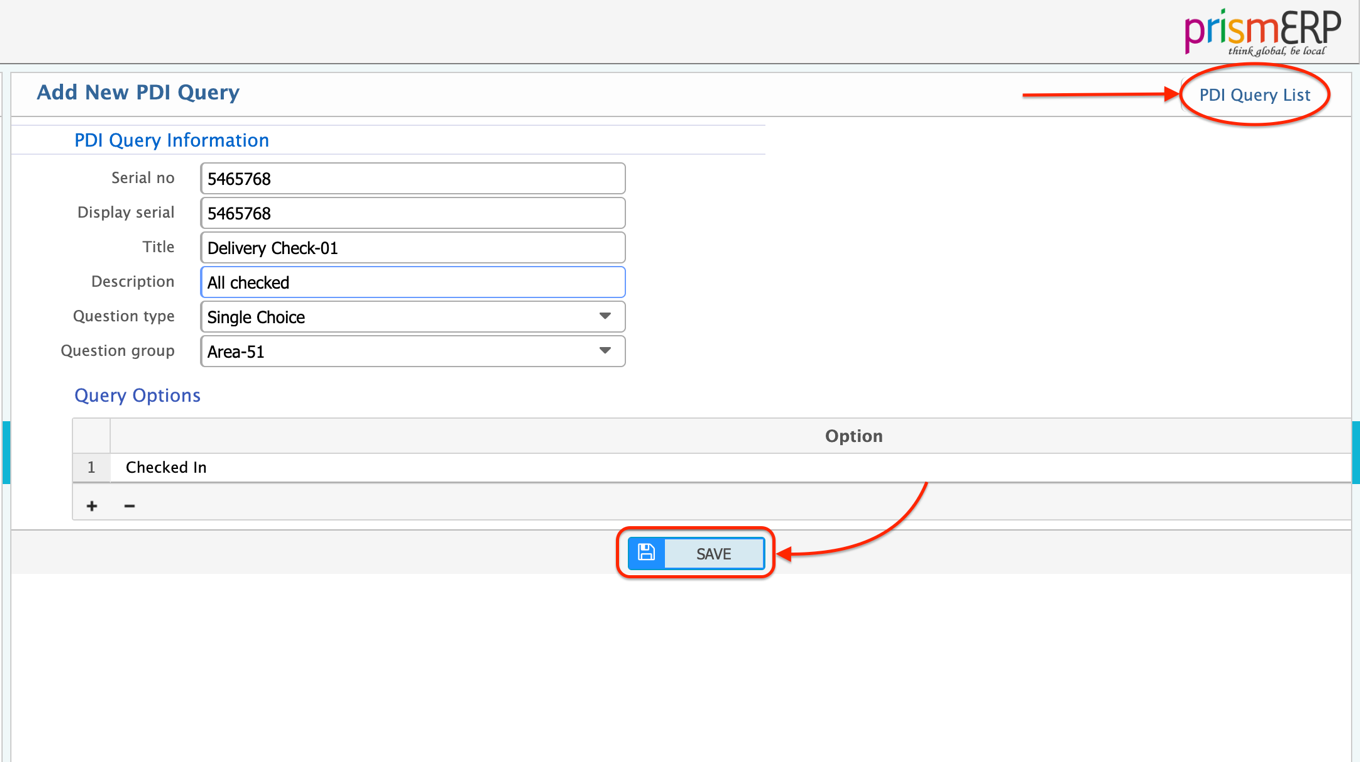Focus the Serial no input field
Image resolution: width=1360 pixels, height=762 pixels.
(412, 179)
